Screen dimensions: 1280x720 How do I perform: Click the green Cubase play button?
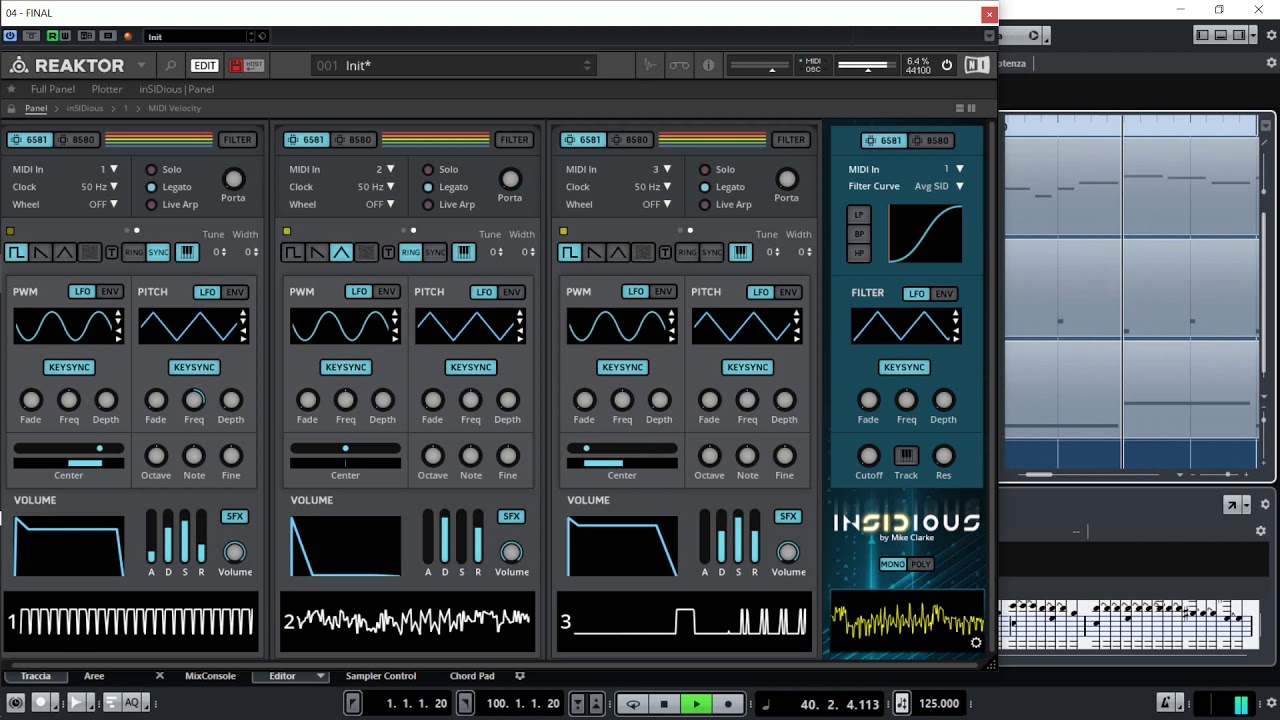696,704
